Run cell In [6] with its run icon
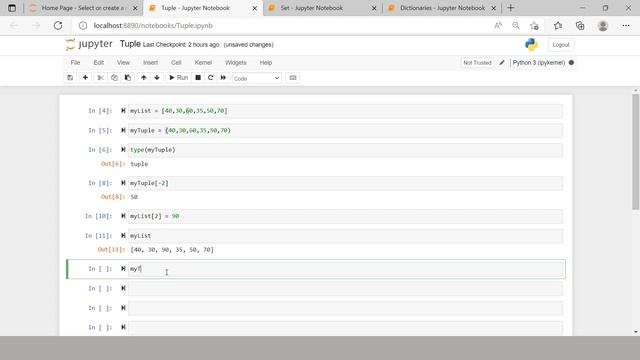 point(123,150)
